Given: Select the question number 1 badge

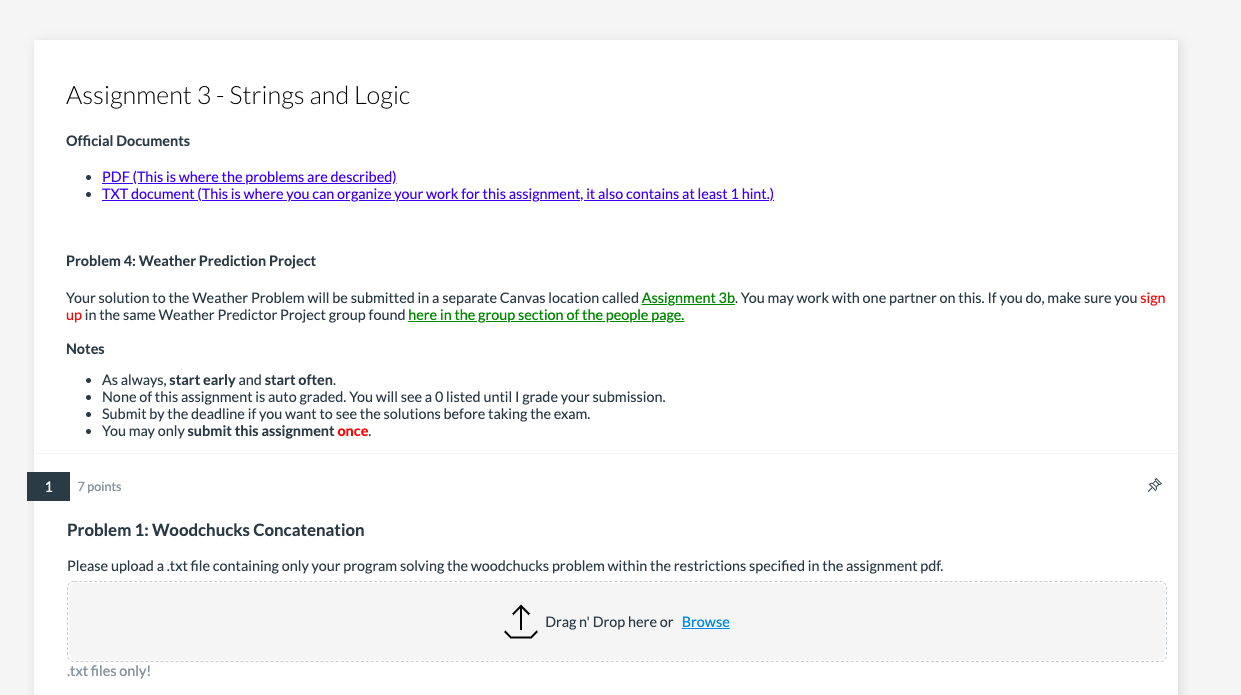Looking at the screenshot, I should pyautogui.click(x=48, y=487).
